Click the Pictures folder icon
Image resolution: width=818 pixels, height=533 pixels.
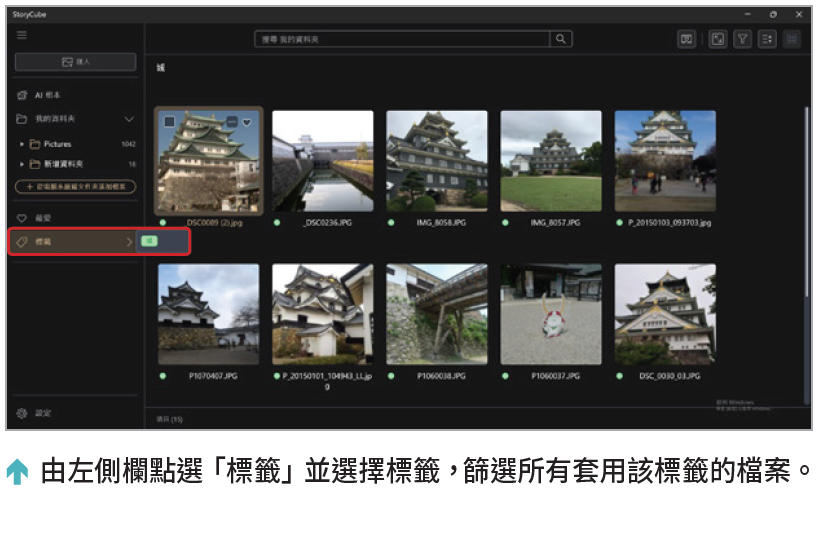35,143
